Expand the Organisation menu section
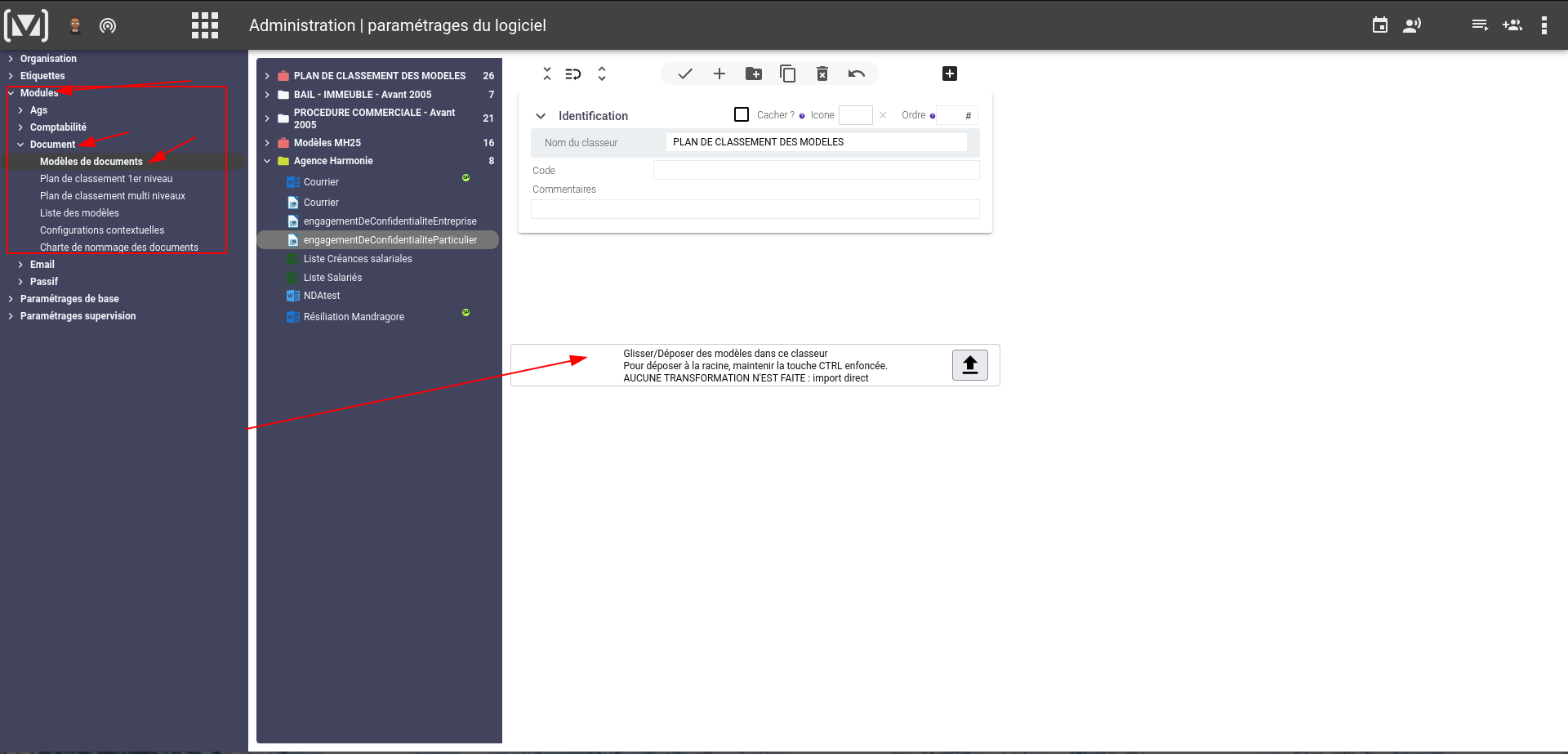 point(11,59)
